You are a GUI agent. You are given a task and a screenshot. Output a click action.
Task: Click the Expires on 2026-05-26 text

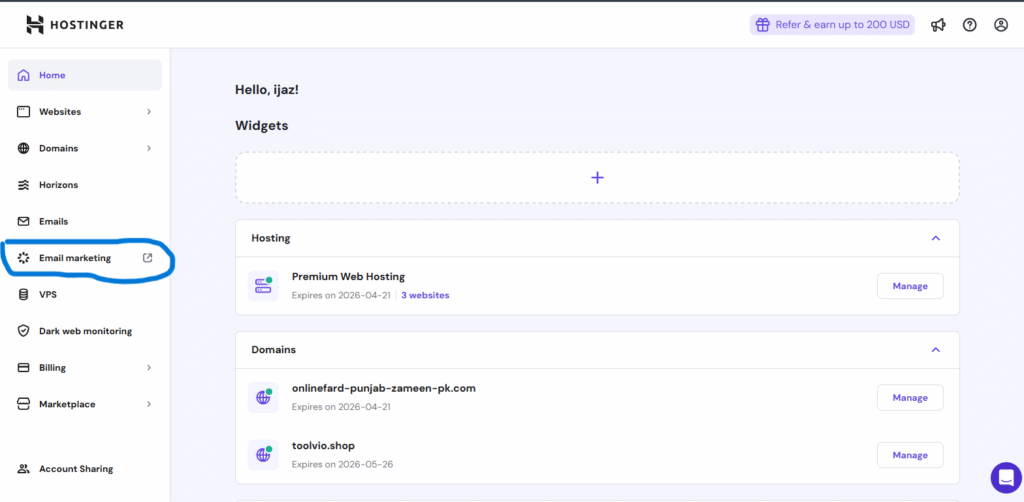(x=342, y=465)
